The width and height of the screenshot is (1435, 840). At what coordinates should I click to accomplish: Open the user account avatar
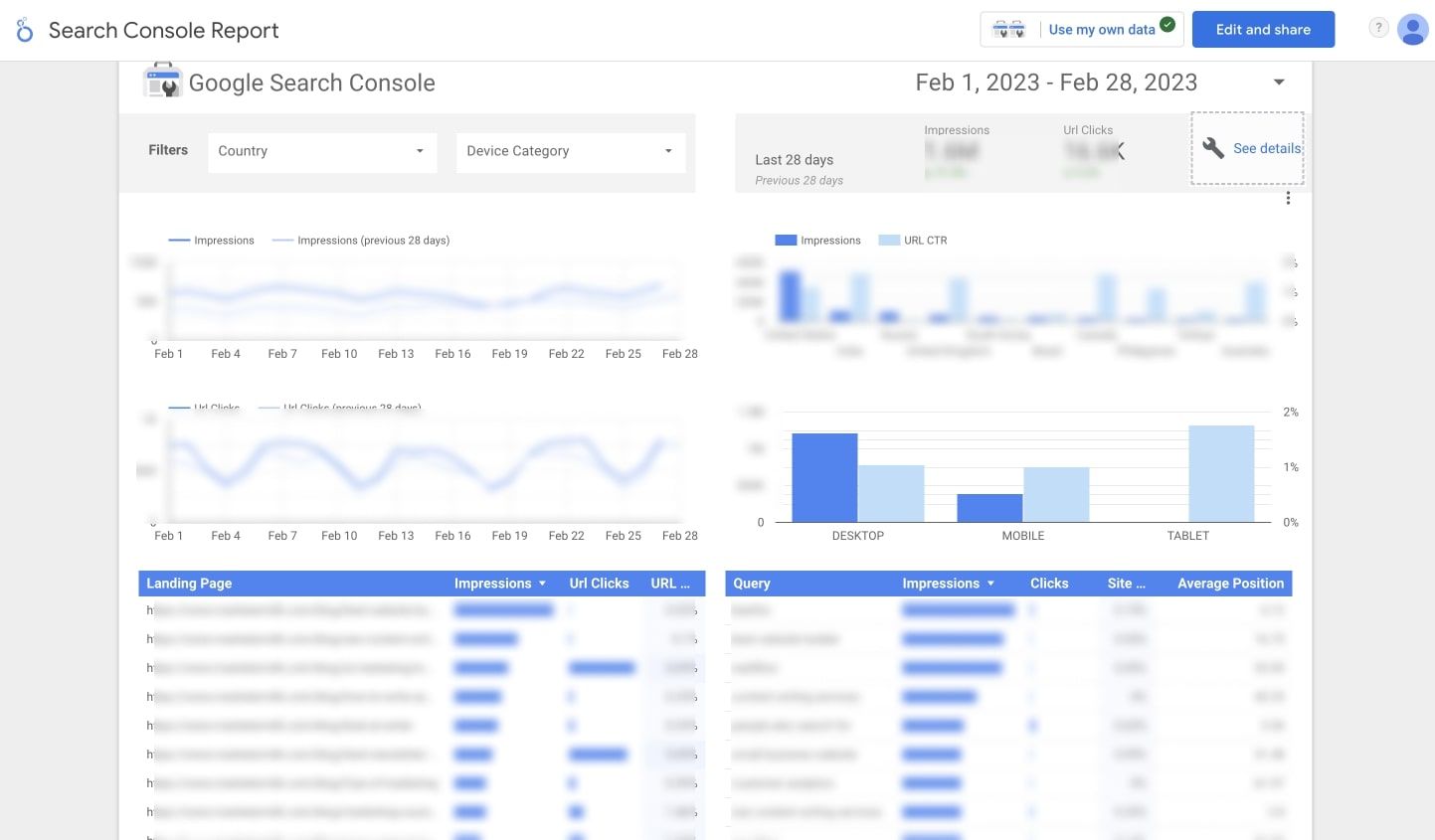coord(1412,30)
